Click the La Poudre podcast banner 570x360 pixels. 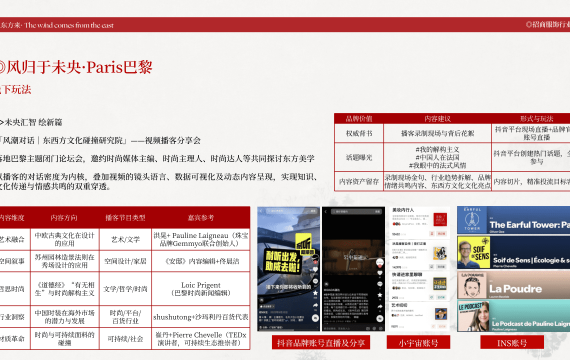pos(513,285)
